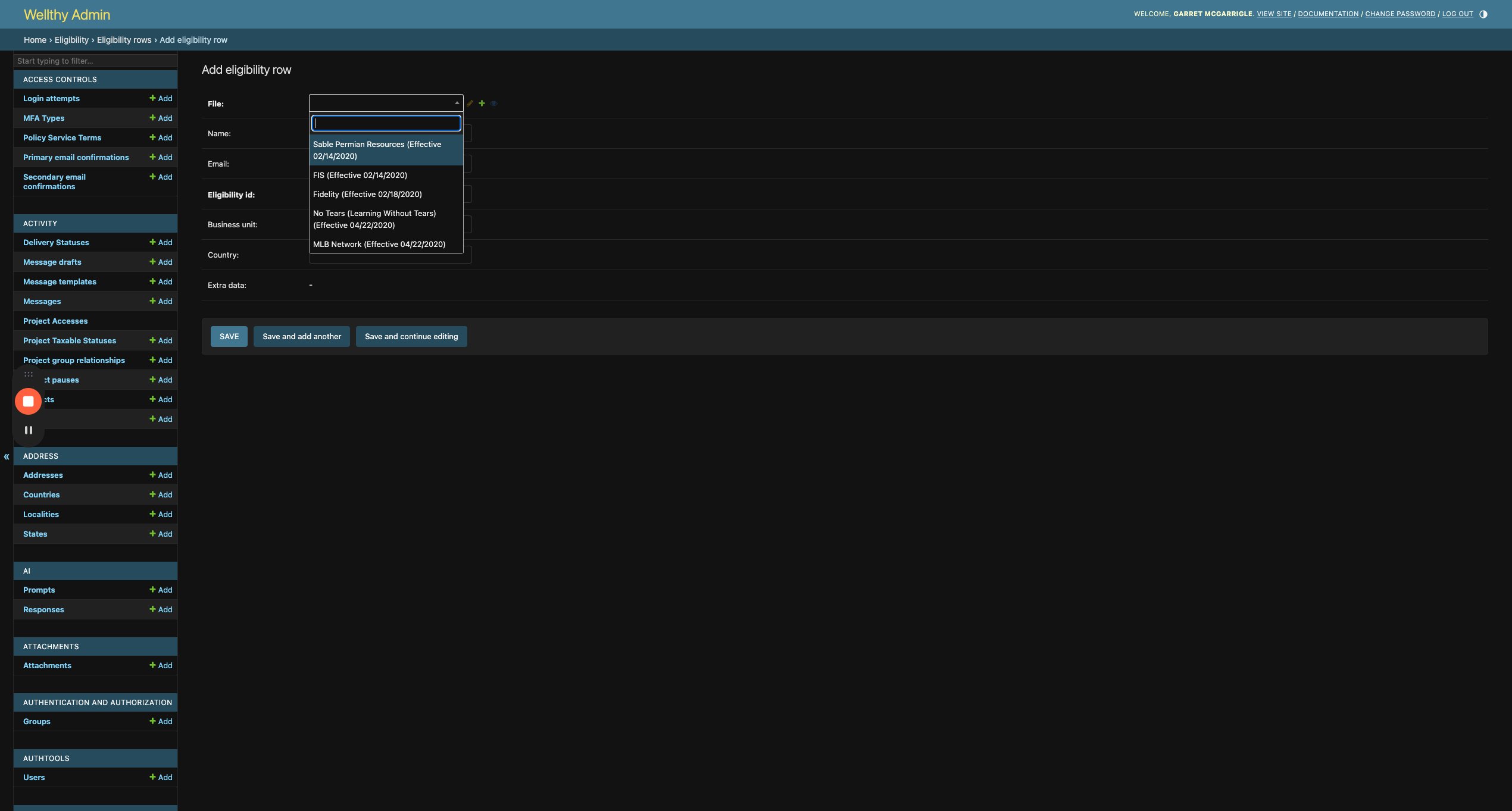The image size is (1512, 811).
Task: Click the dropdown search field
Action: 386,123
